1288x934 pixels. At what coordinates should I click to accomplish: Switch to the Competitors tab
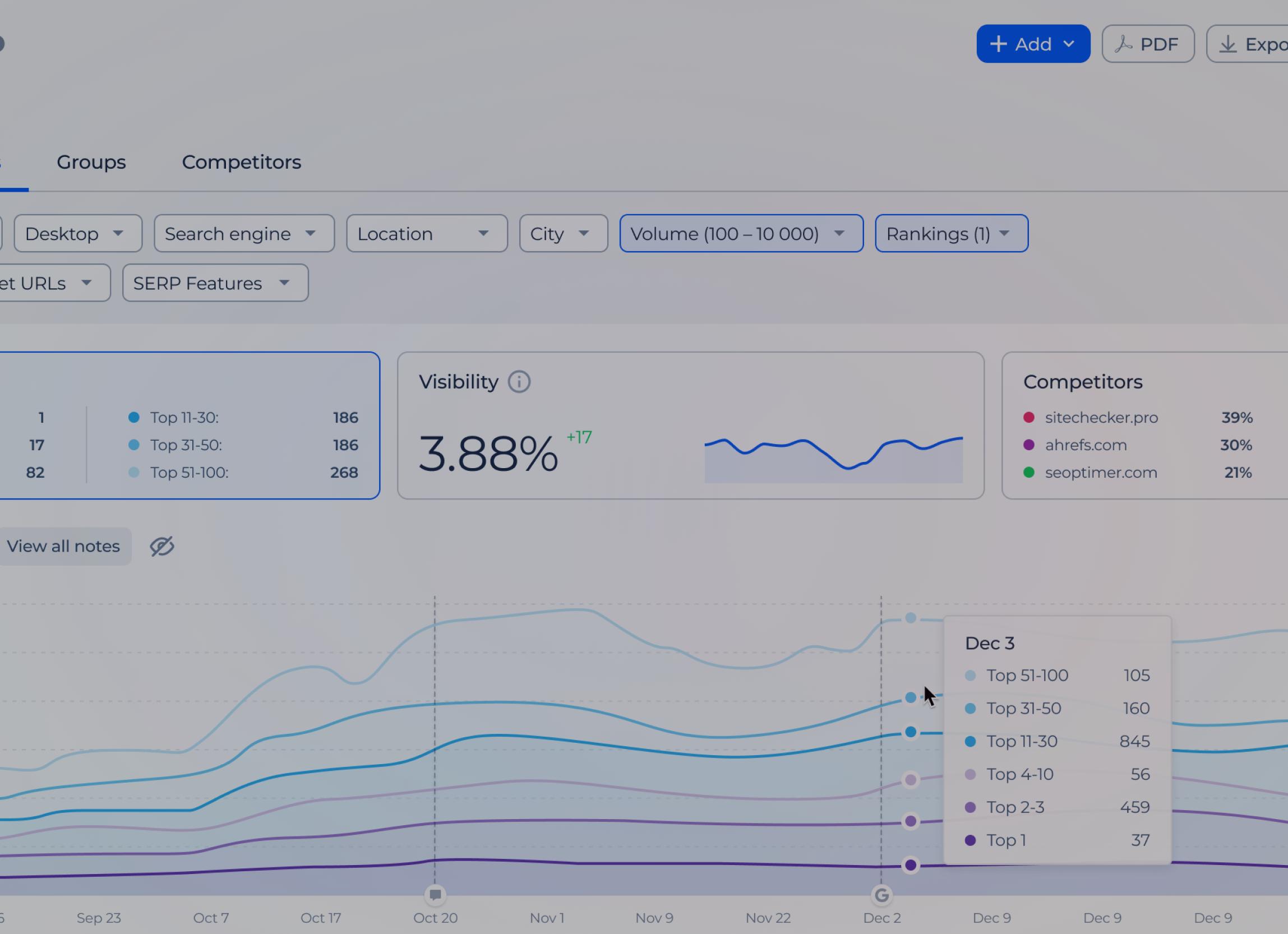(241, 163)
